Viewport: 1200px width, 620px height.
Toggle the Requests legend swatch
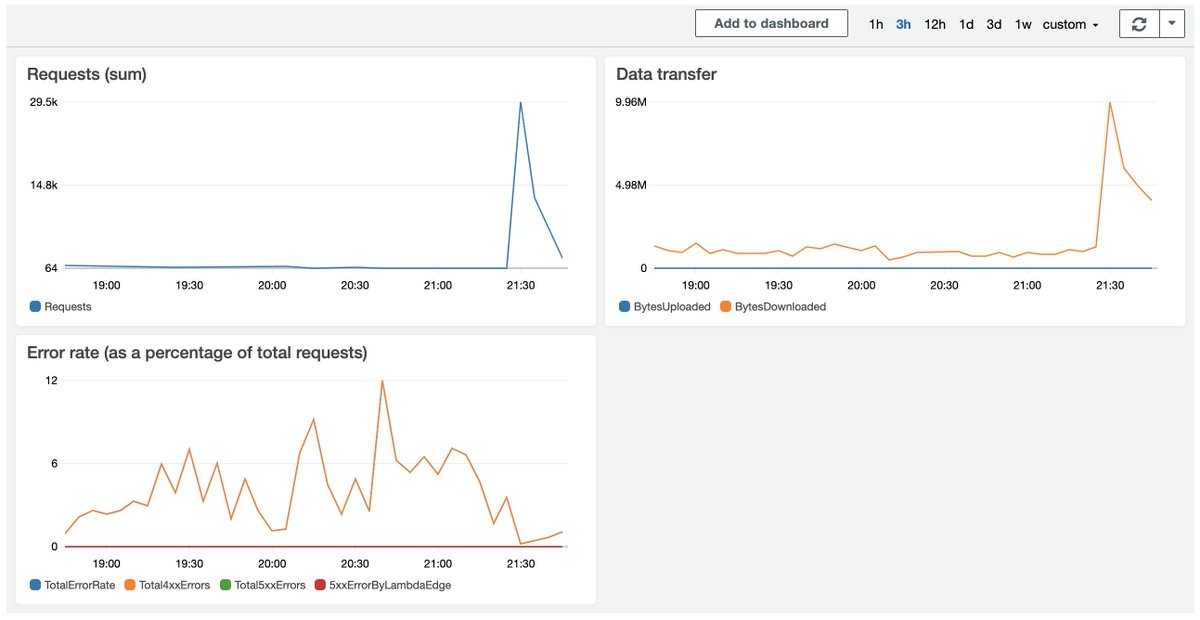[x=35, y=307]
